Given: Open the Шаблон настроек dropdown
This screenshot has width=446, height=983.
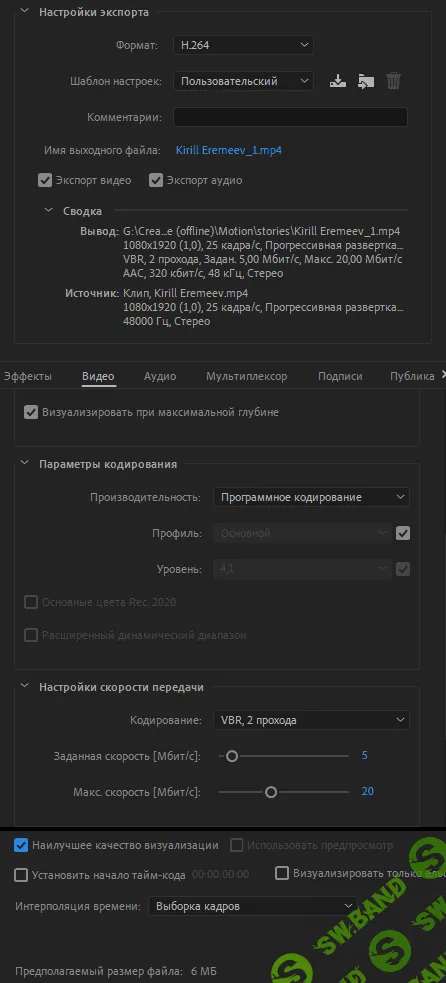Looking at the screenshot, I should point(243,81).
